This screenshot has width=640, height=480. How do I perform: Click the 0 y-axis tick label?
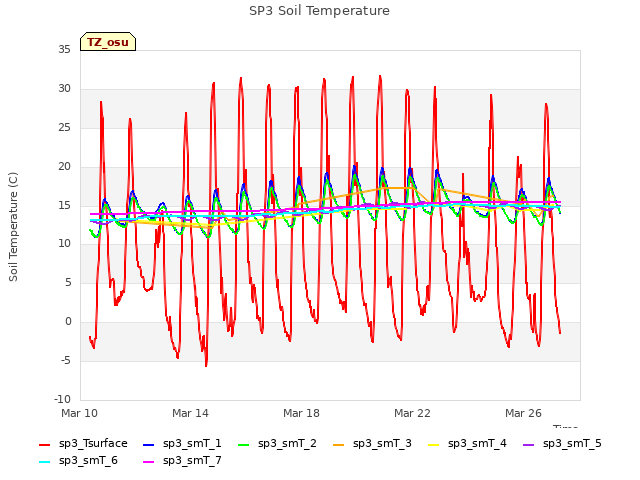pos(68,322)
